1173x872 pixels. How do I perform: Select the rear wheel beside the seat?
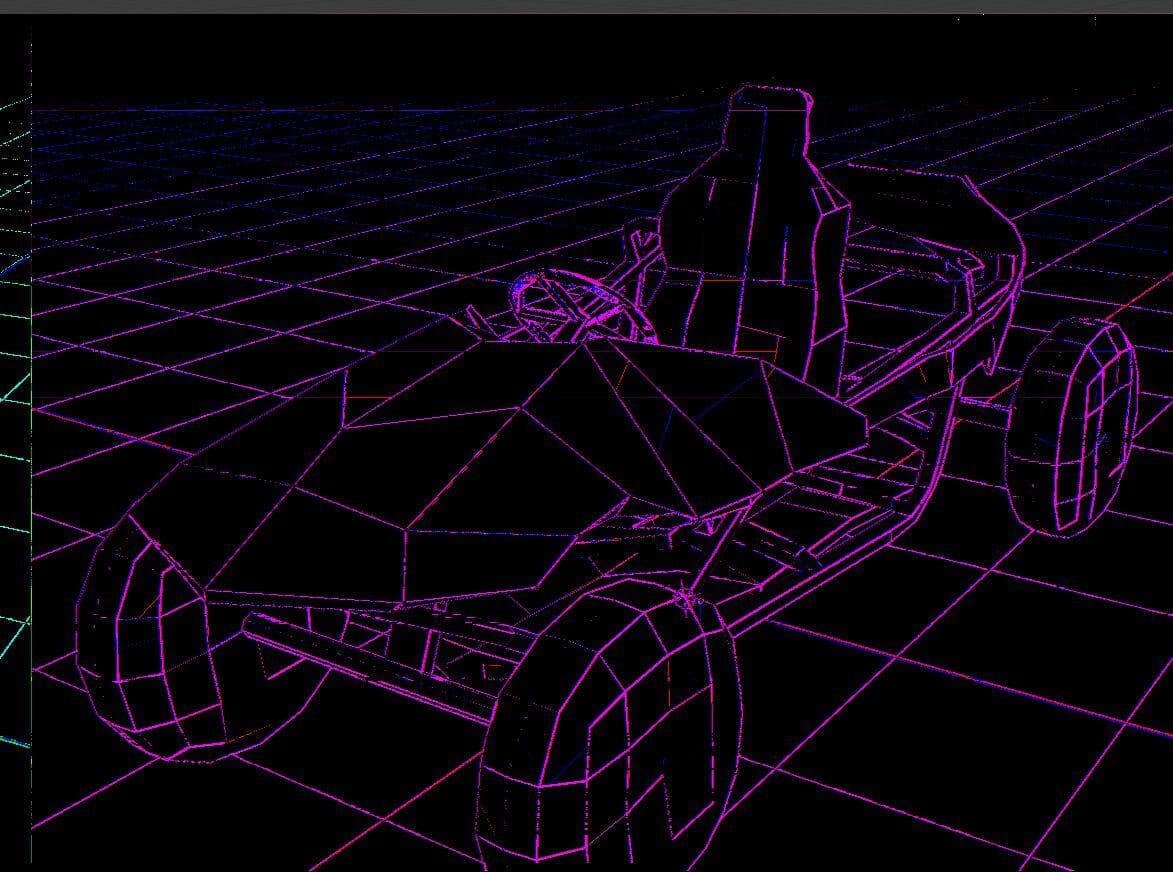[x=1071, y=426]
